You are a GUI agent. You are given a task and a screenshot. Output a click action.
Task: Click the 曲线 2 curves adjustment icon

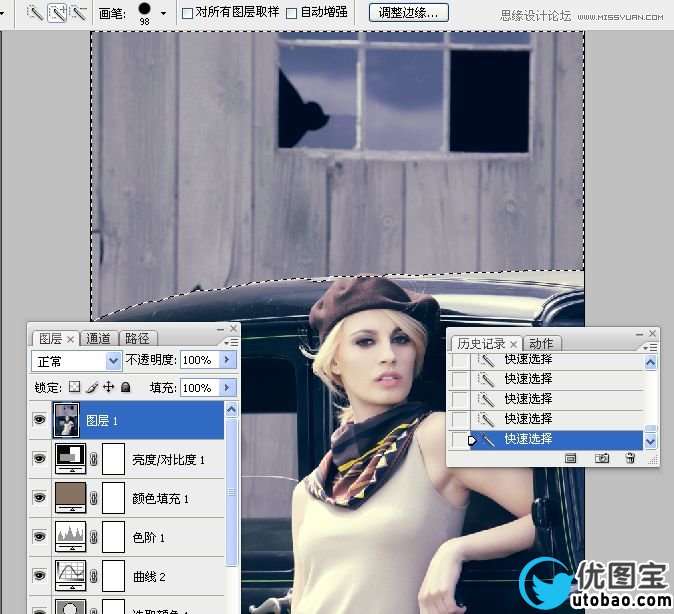click(70, 575)
